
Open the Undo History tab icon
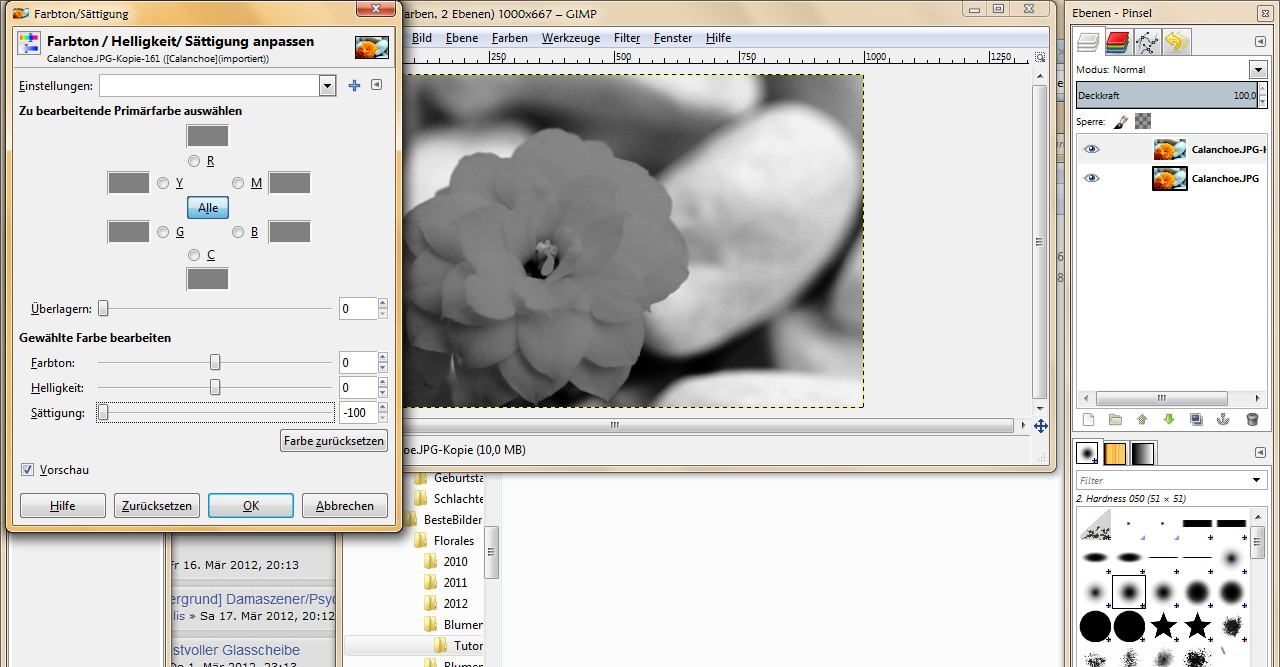pyautogui.click(x=1177, y=42)
